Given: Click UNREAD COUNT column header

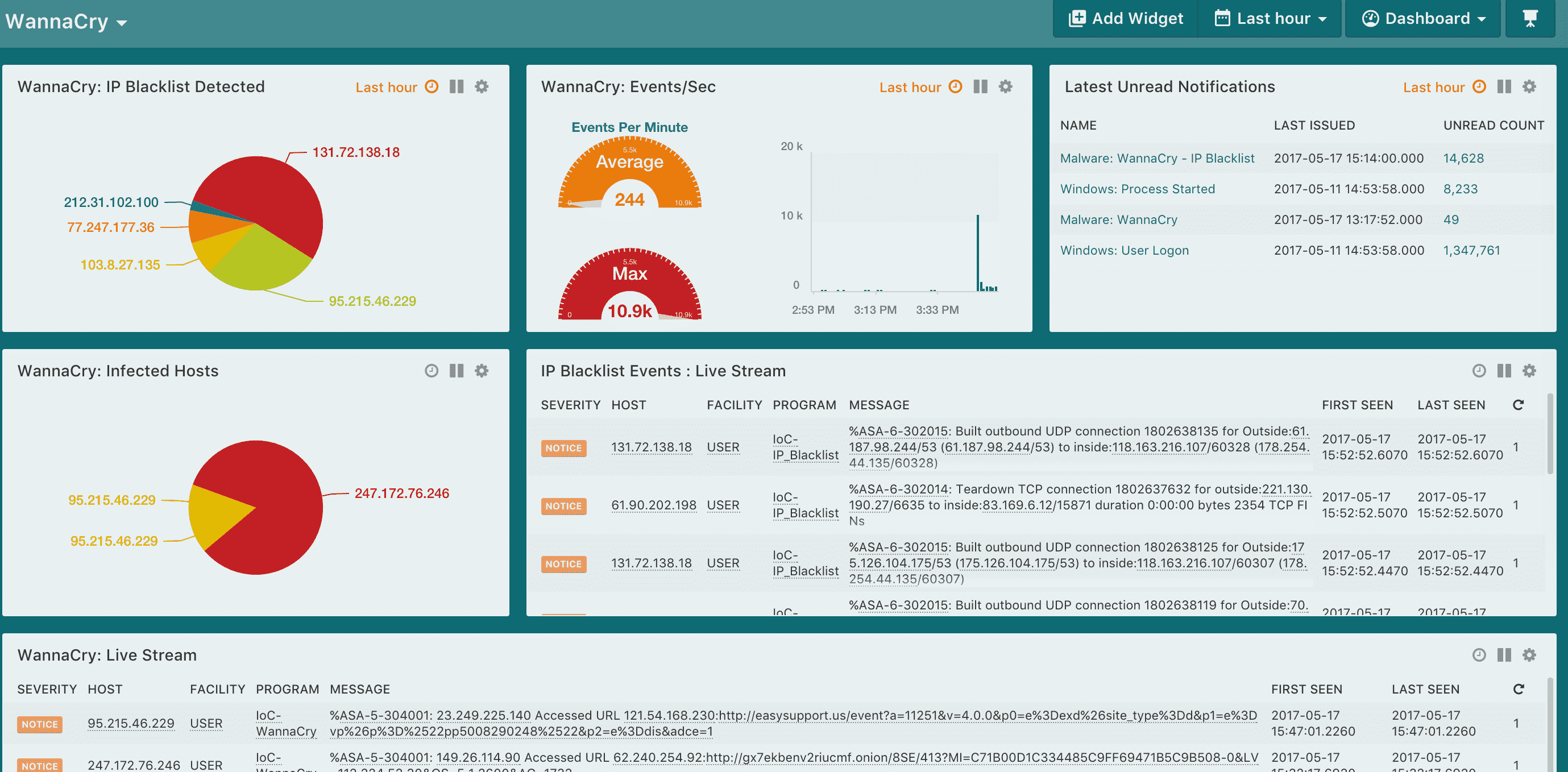Looking at the screenshot, I should [1494, 126].
